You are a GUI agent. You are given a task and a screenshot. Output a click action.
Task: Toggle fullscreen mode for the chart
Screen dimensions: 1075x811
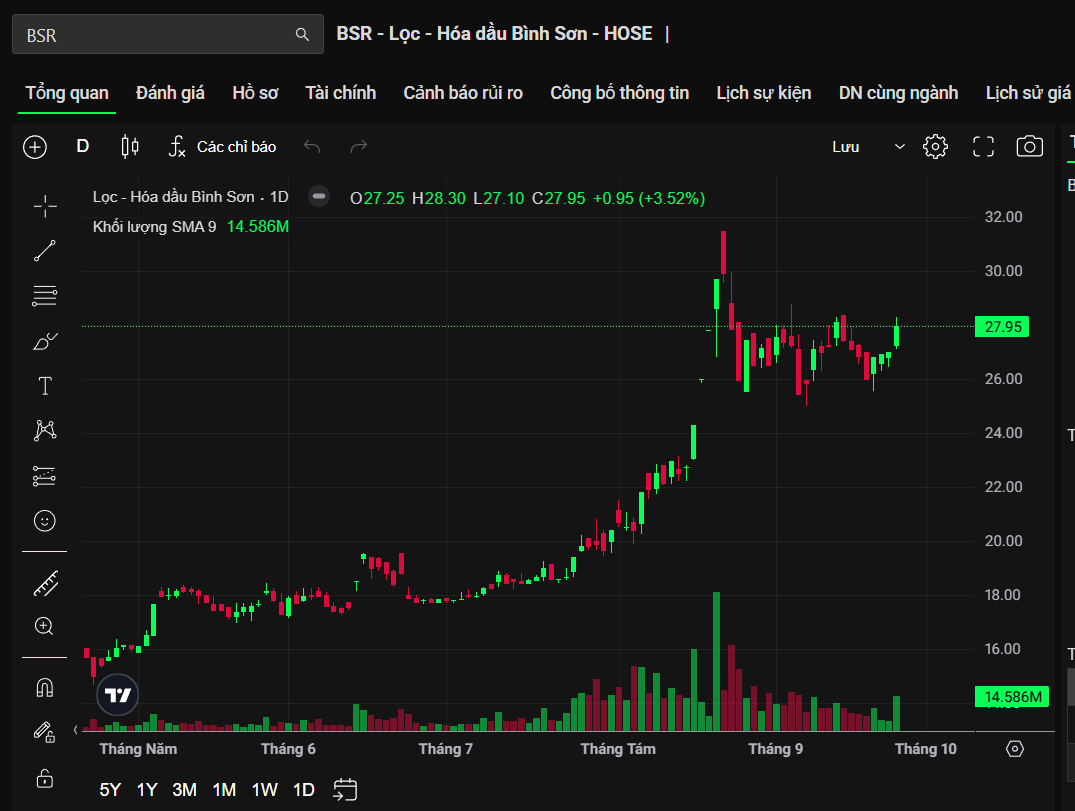(983, 146)
